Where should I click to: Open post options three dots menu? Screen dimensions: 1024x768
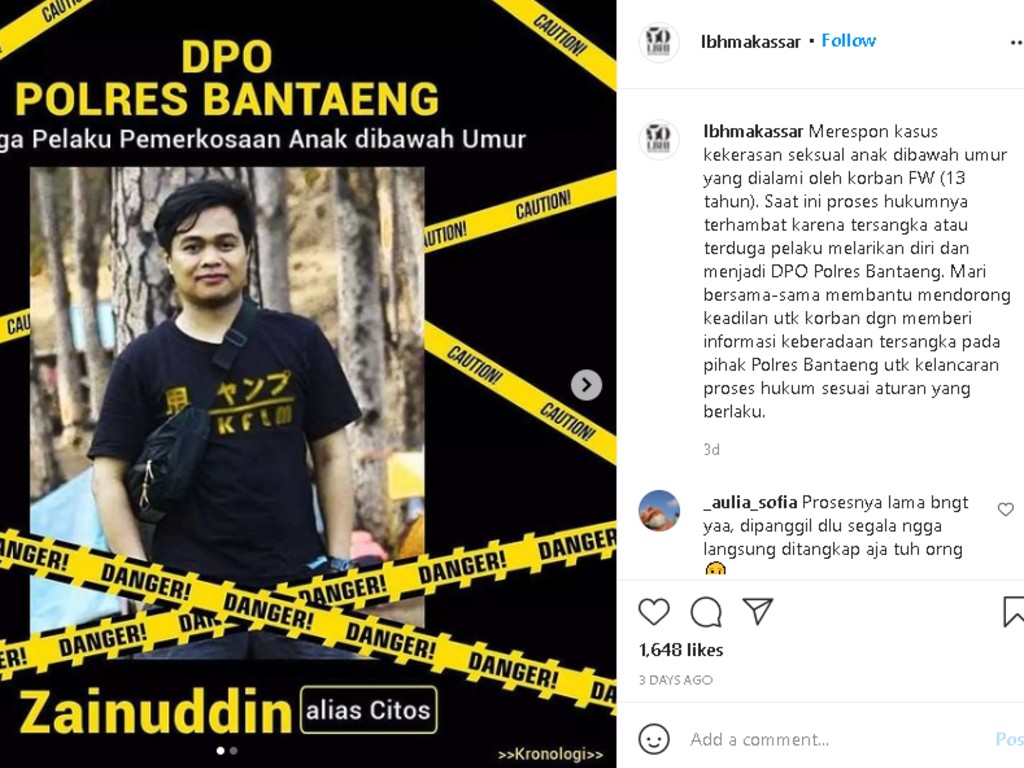coord(1016,42)
